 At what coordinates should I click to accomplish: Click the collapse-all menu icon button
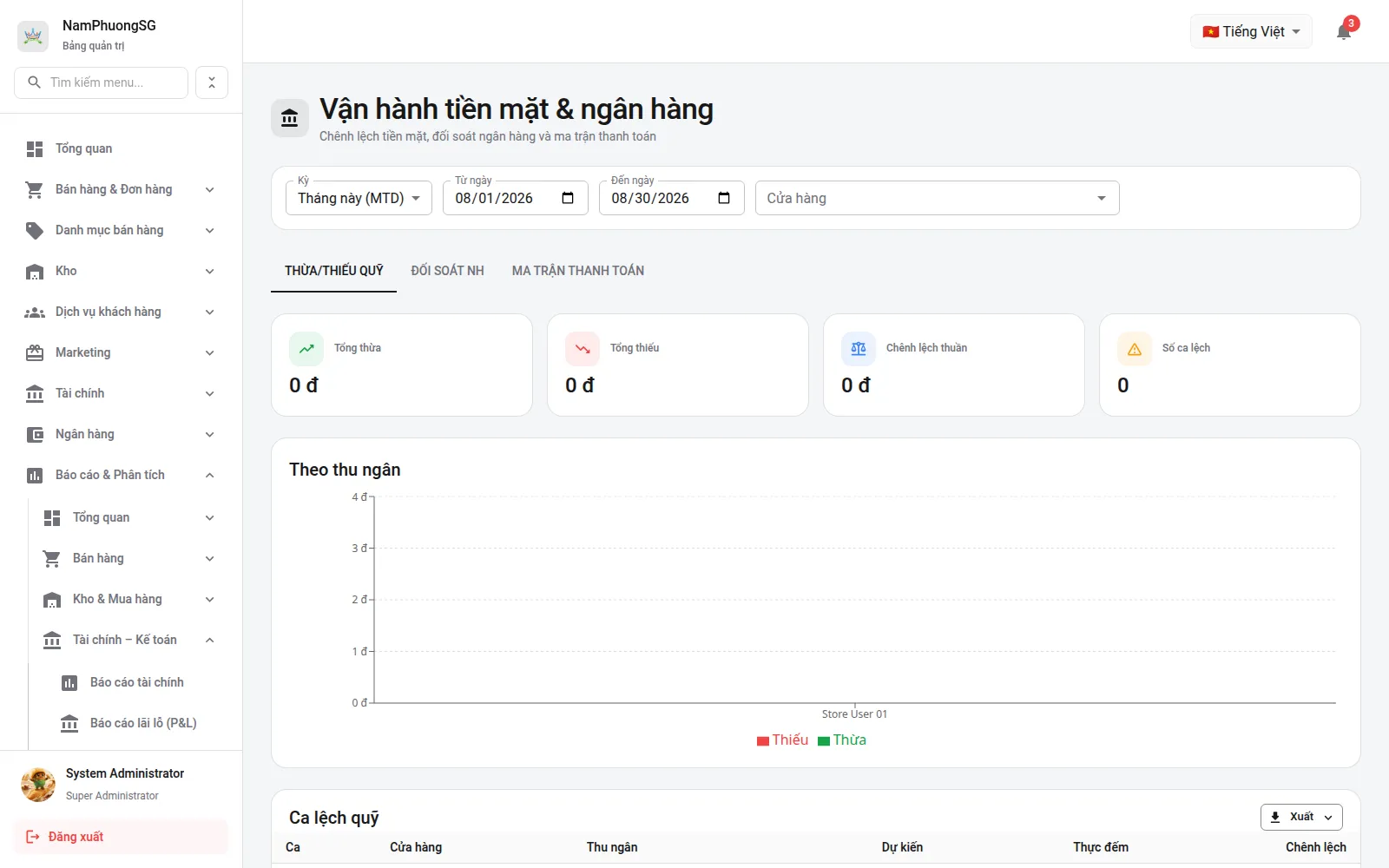[x=212, y=82]
